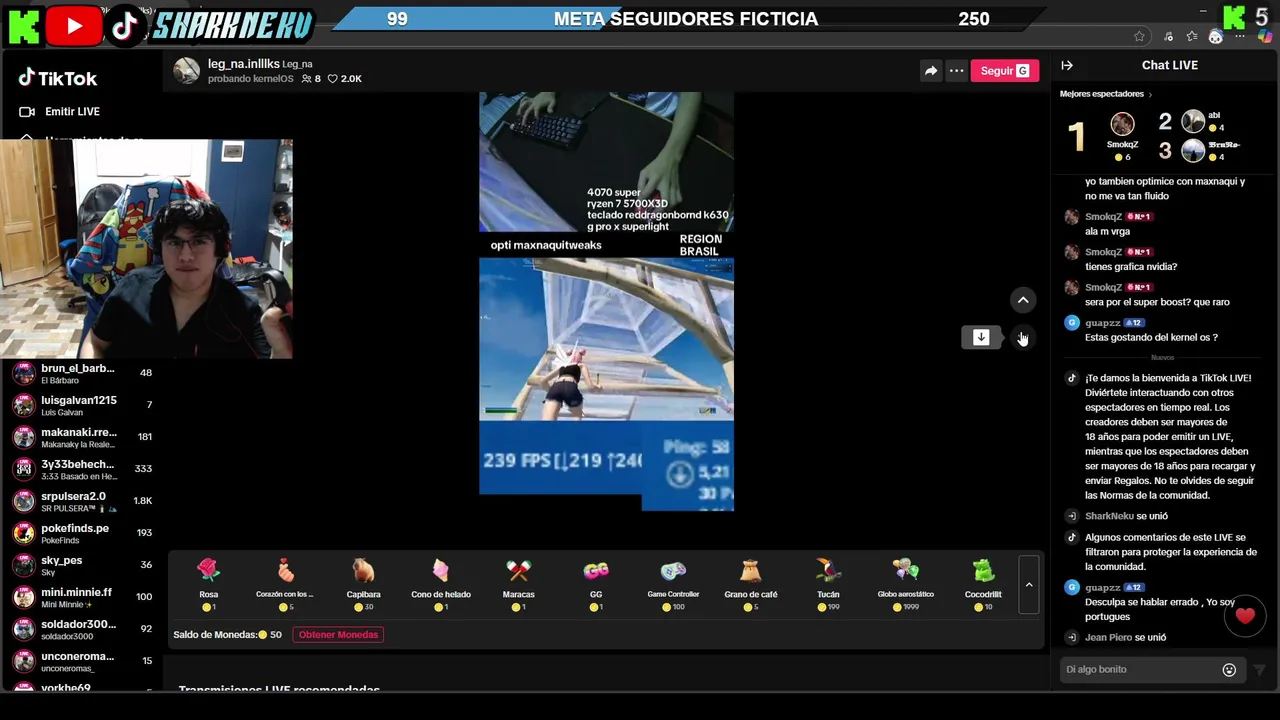Open the emoji picker in chat input

pyautogui.click(x=1230, y=670)
